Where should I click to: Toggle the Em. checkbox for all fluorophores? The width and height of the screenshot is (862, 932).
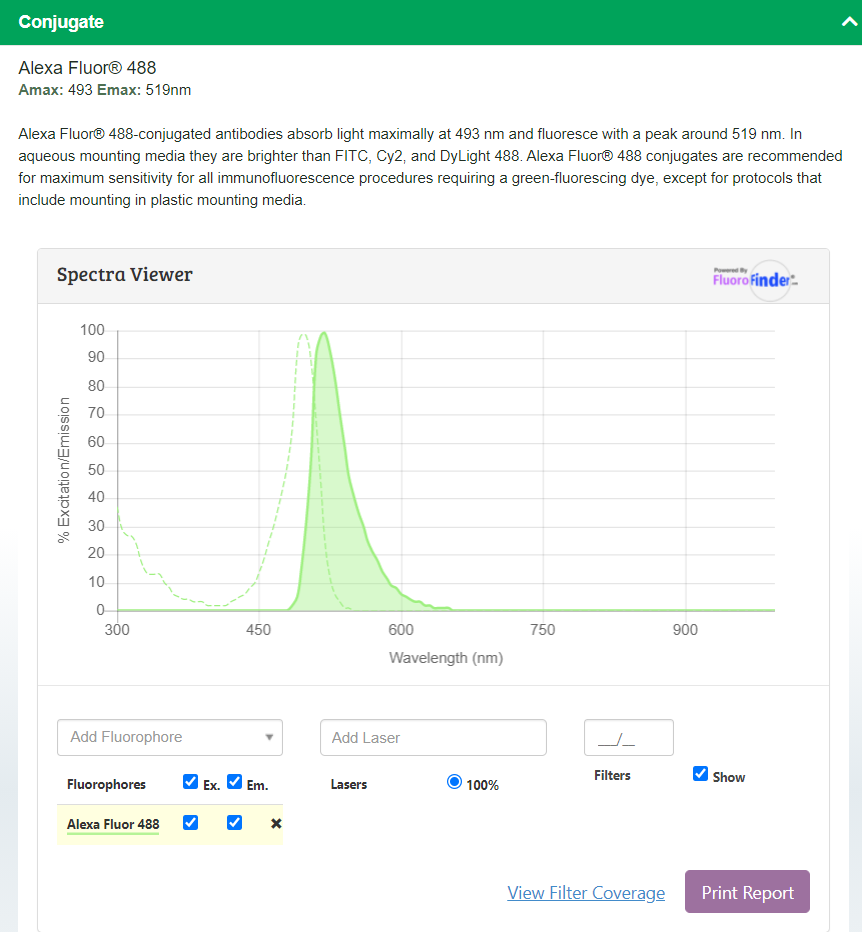[234, 781]
